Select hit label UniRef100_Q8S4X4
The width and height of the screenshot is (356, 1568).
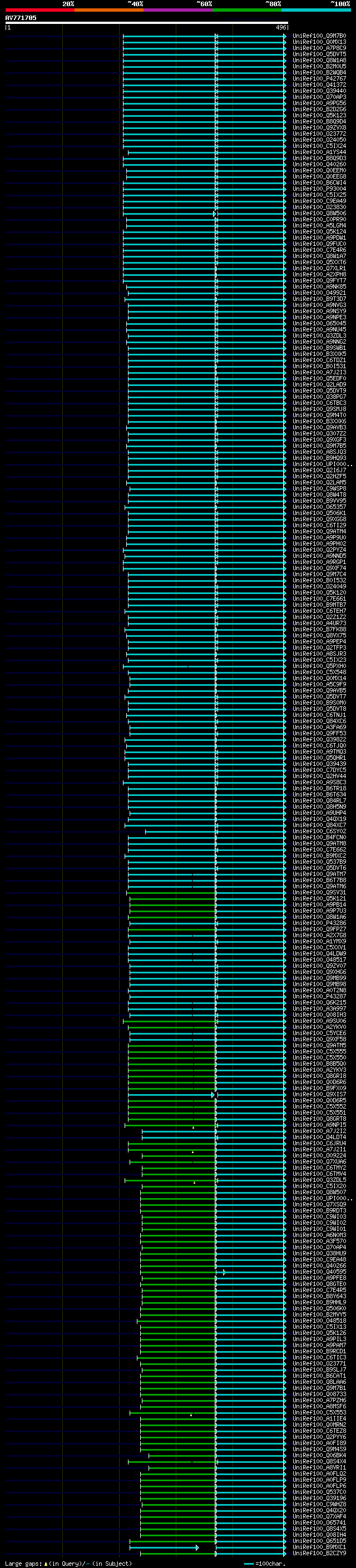click(319, 1461)
